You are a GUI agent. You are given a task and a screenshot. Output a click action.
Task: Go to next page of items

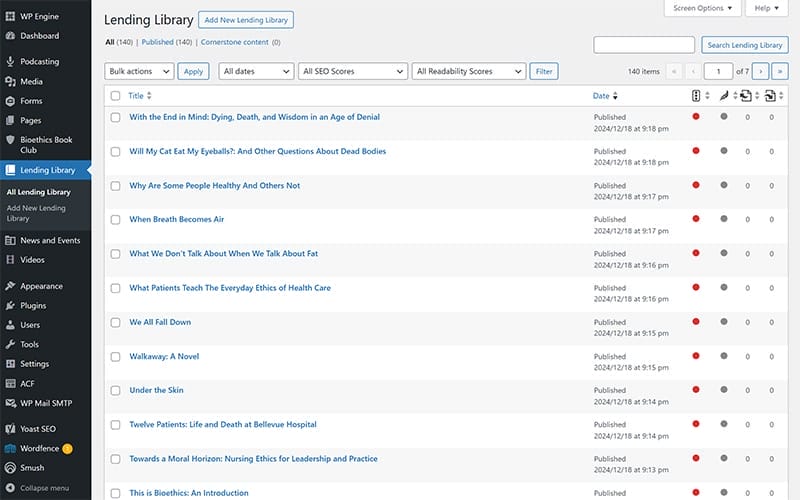click(761, 71)
